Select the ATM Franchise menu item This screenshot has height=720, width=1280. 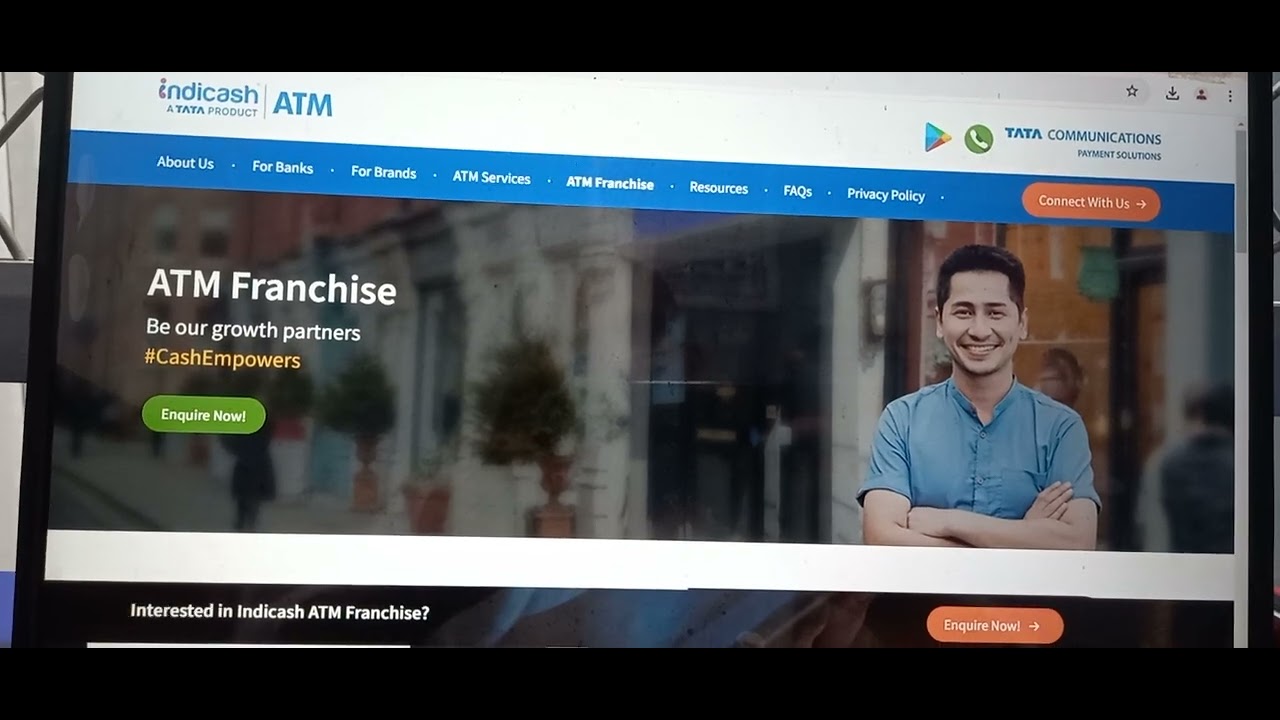pos(610,183)
